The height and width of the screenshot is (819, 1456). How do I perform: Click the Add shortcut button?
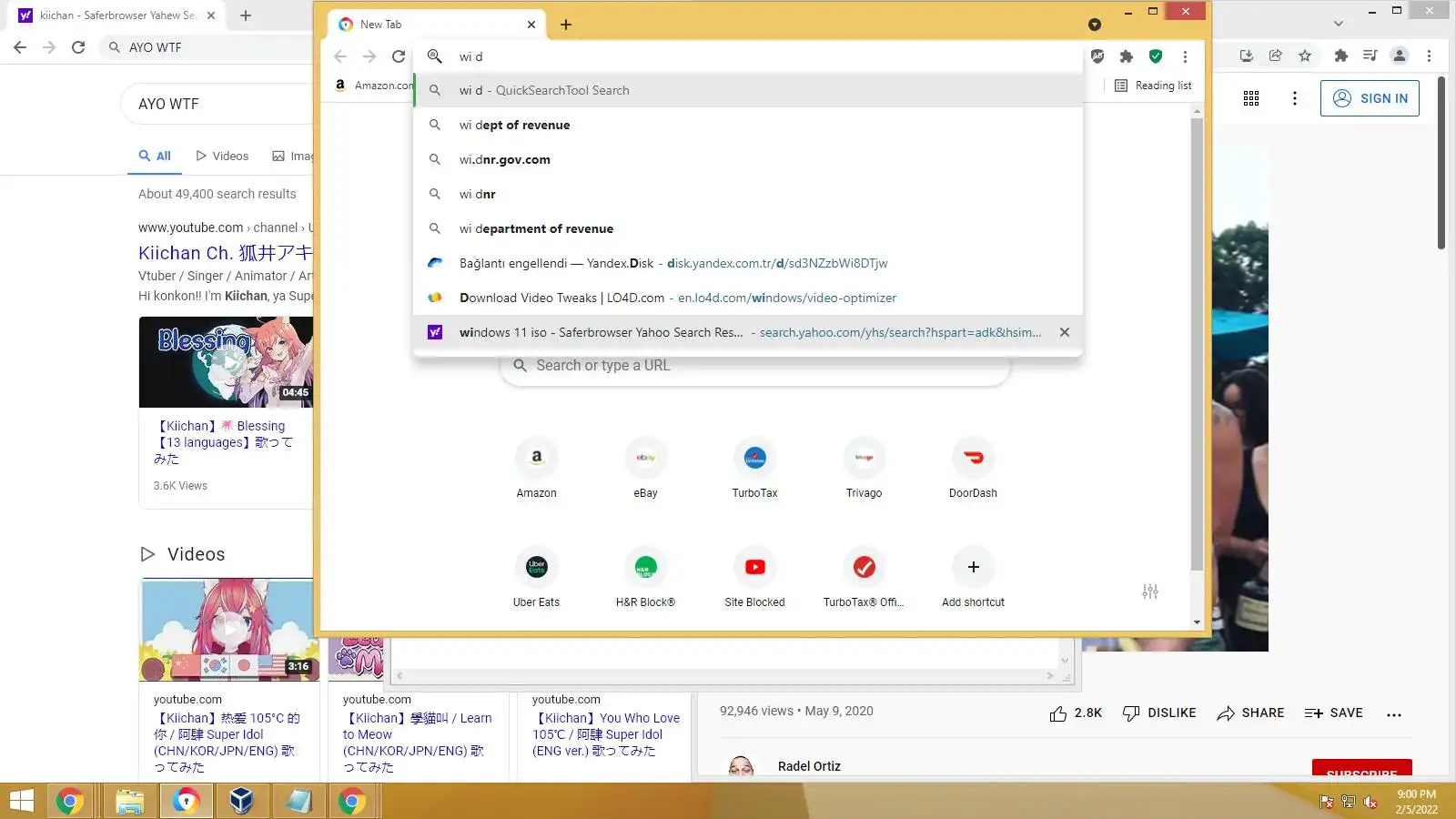coord(974,577)
